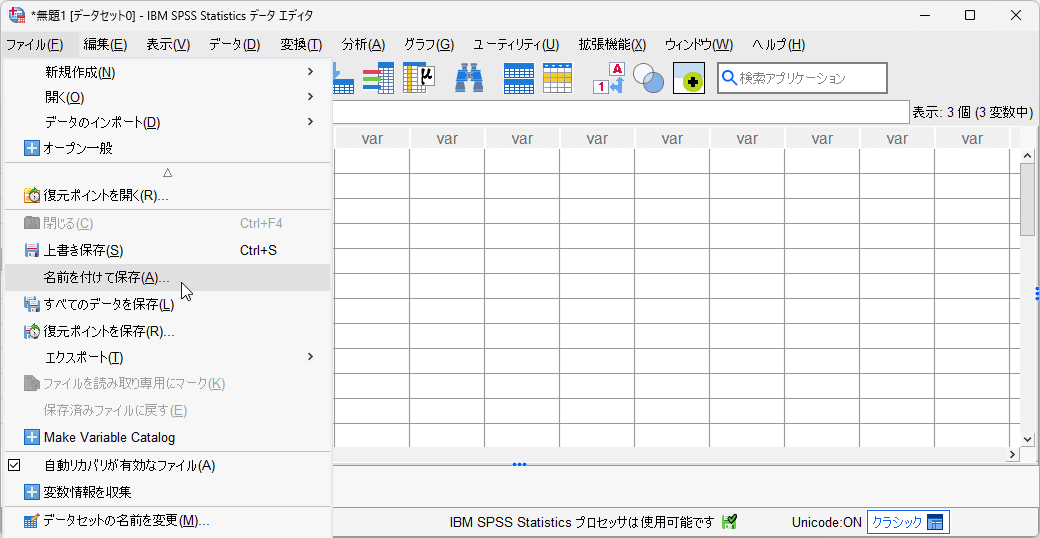Click the △ collapse arrow in File menu
This screenshot has height=538, width=1040.
(x=167, y=172)
